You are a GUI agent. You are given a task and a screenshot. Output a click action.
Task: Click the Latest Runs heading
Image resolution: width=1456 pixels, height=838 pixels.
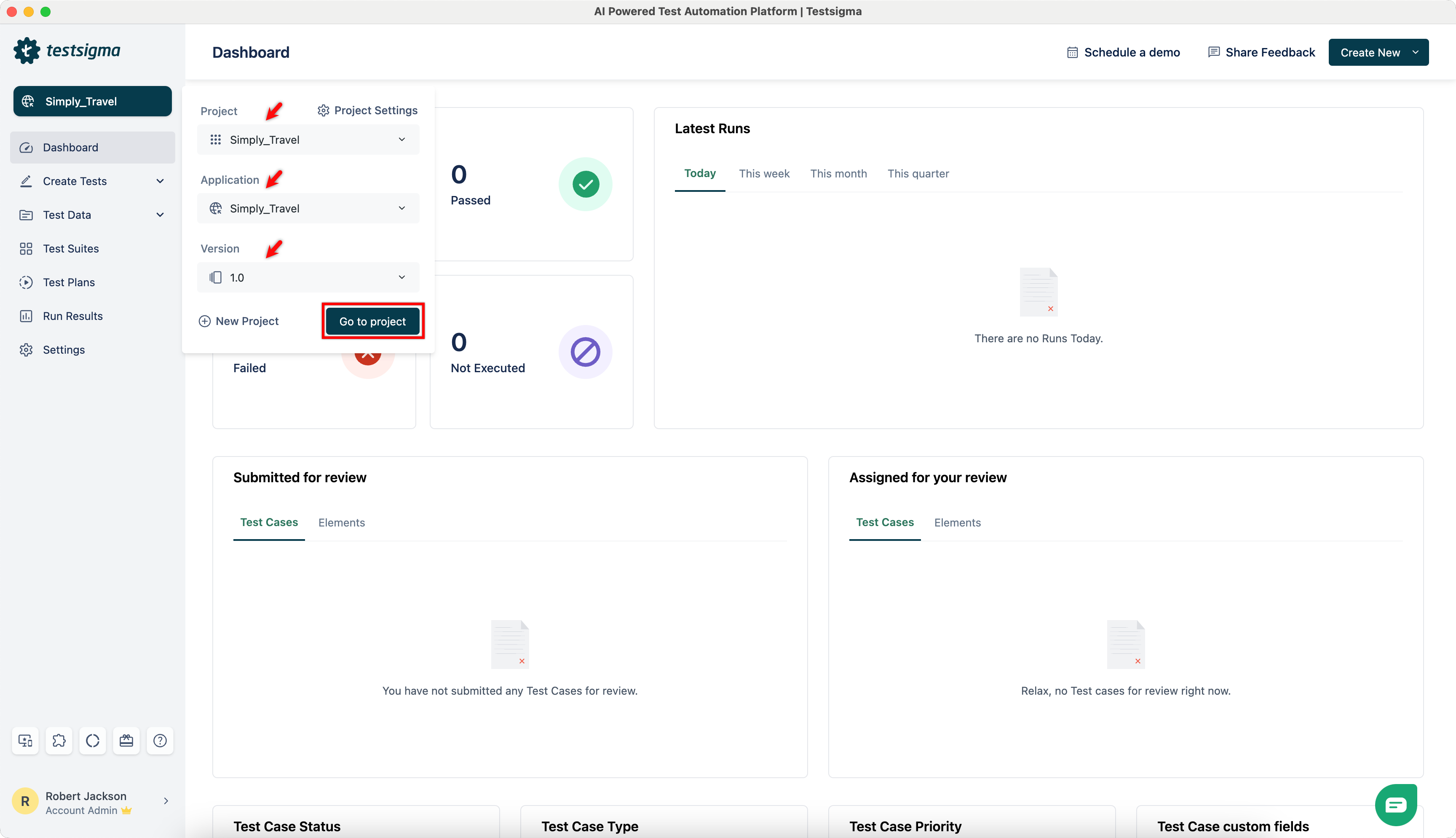tap(712, 128)
